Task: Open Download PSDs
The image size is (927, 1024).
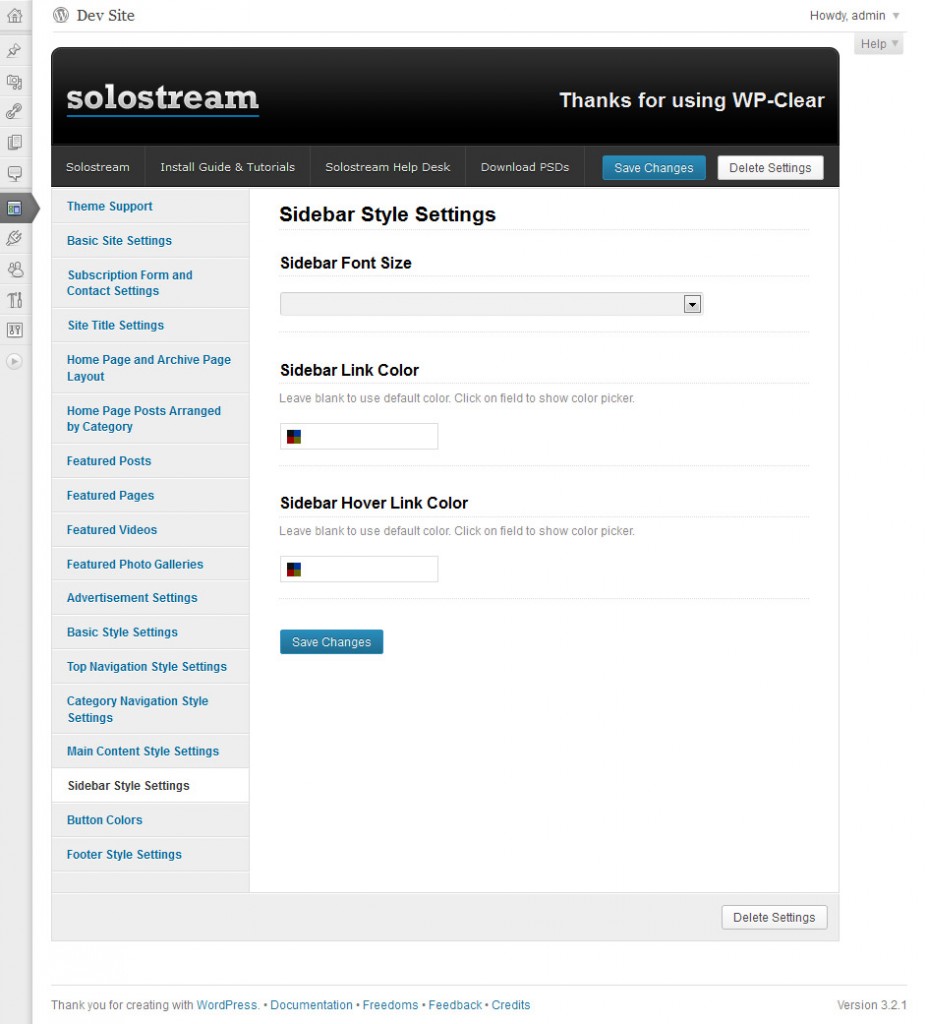Action: pyautogui.click(x=525, y=167)
